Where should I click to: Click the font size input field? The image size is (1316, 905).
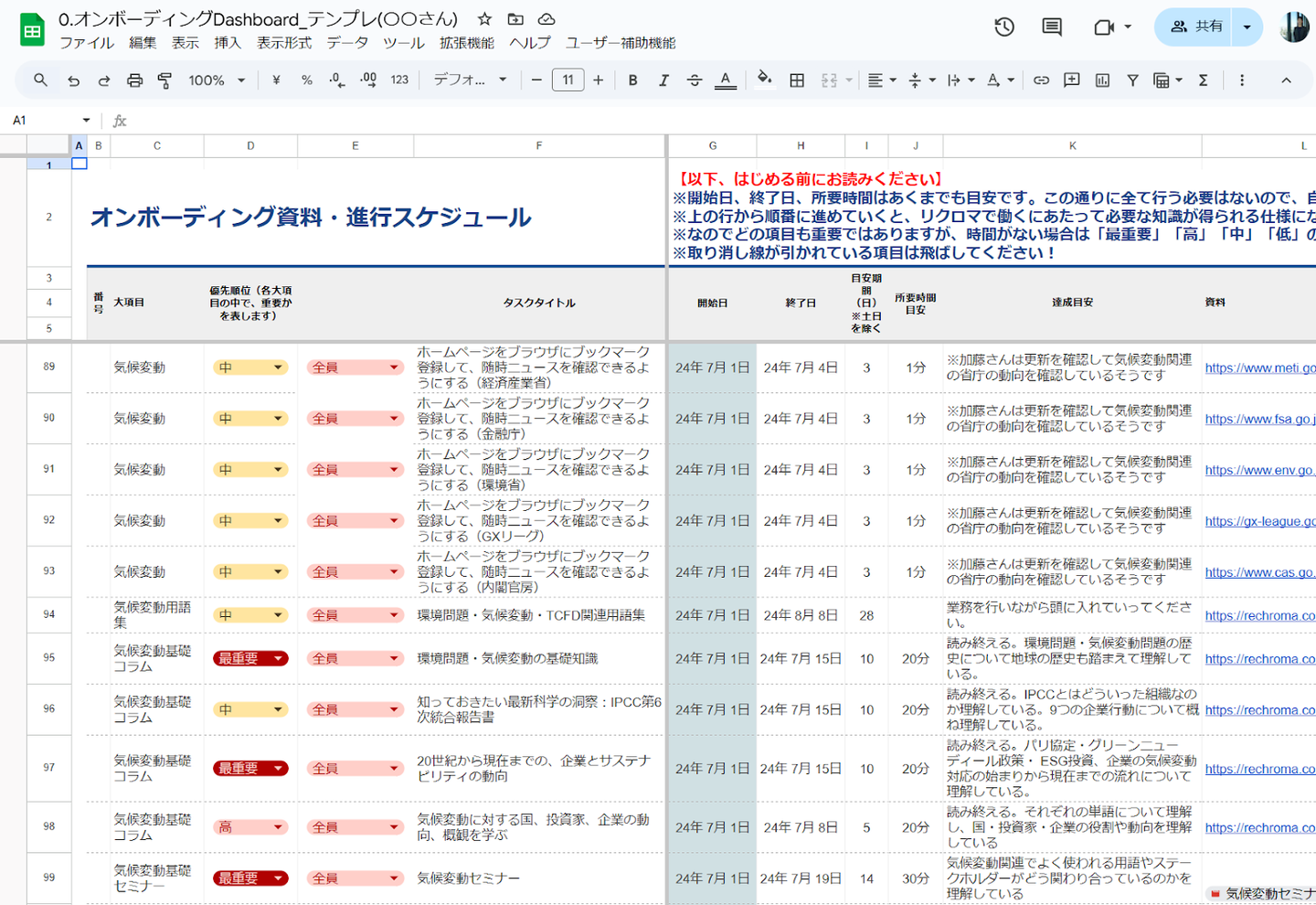coord(568,80)
